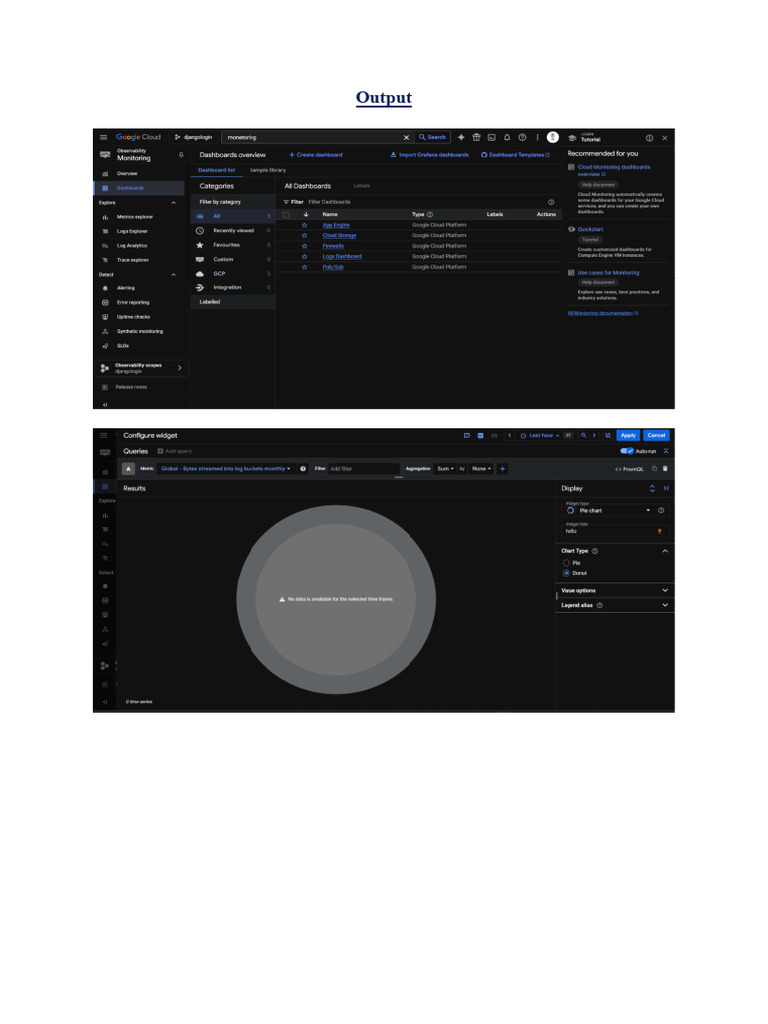
Task: Switch to the Dashboard list tab
Action: (217, 170)
